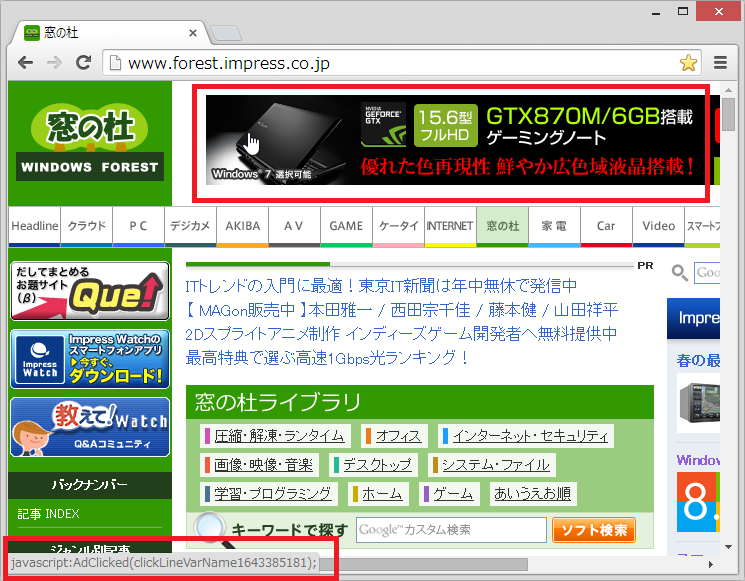This screenshot has height=581, width=745.
Task: Open the GAME navigation tab
Action: [346, 226]
